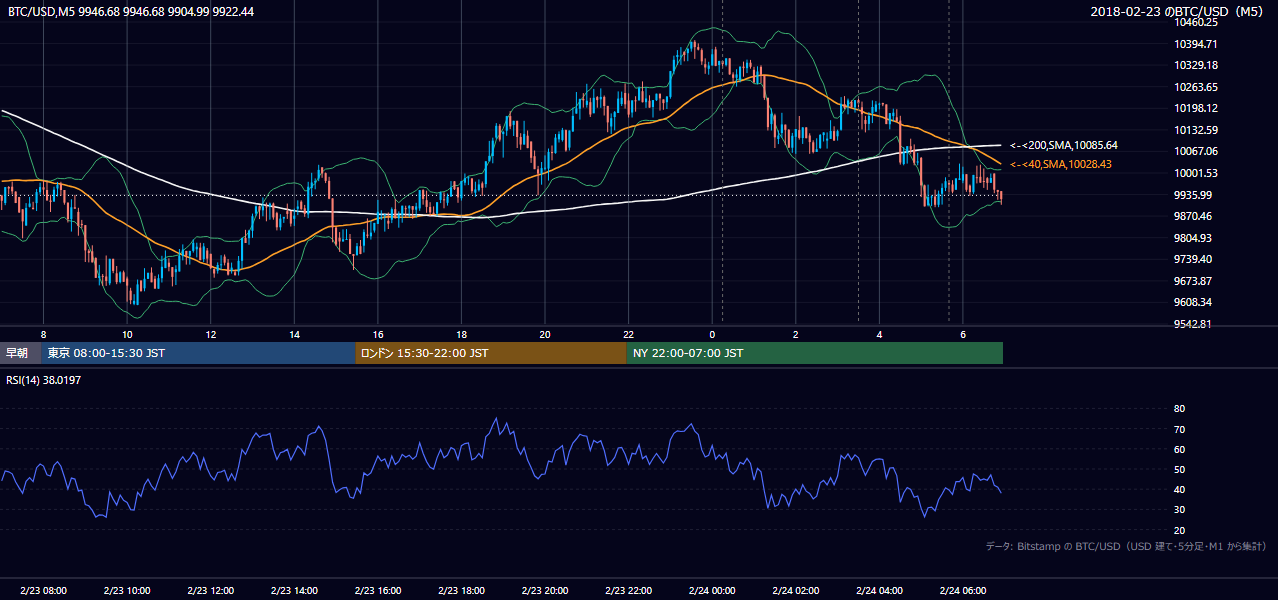Click the 2/23 12:00 time label
The height and width of the screenshot is (600, 1278).
pyautogui.click(x=209, y=590)
